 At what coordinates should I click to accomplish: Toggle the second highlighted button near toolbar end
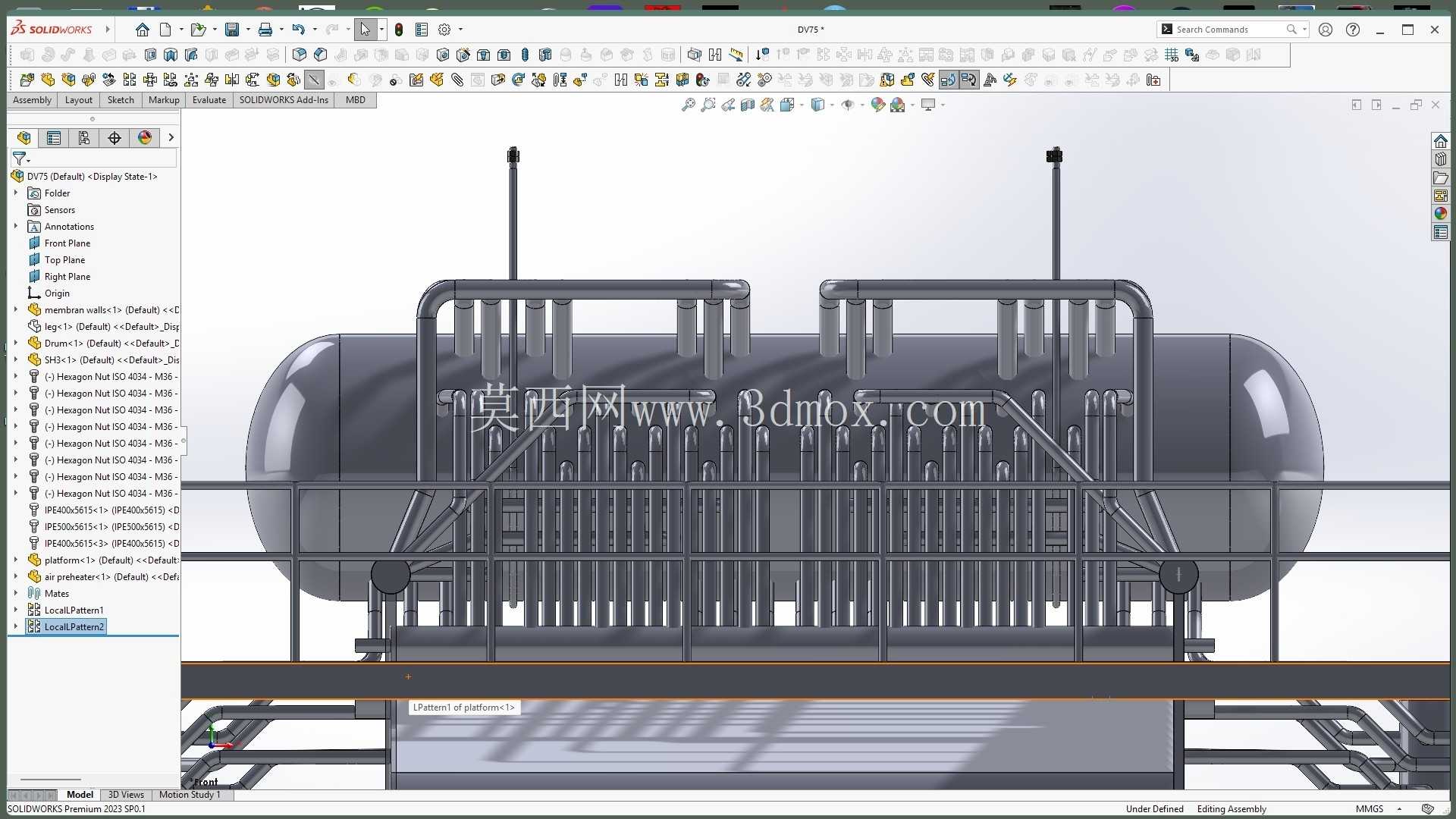click(x=968, y=80)
